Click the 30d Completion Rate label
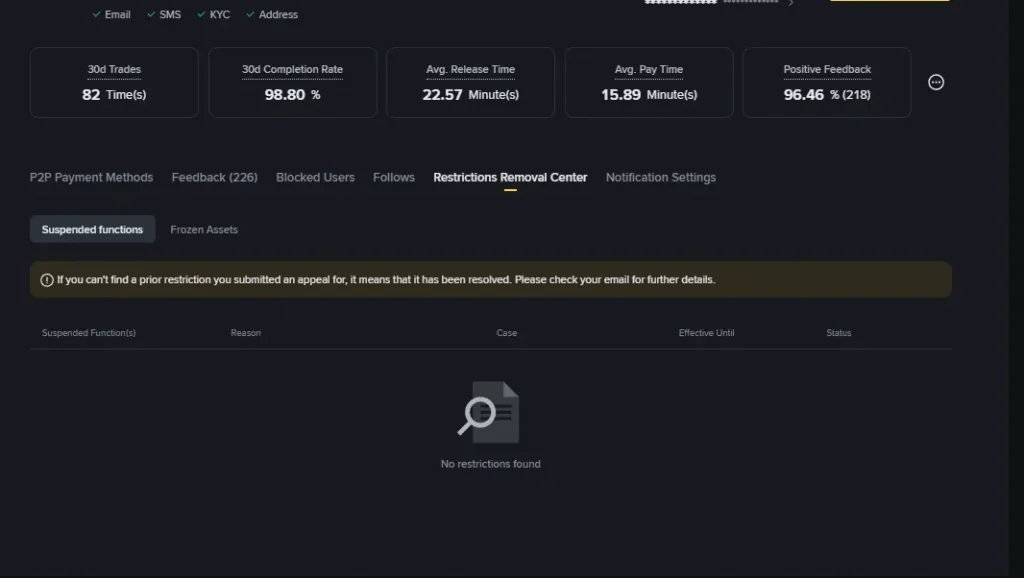This screenshot has width=1024, height=578. pos(292,70)
